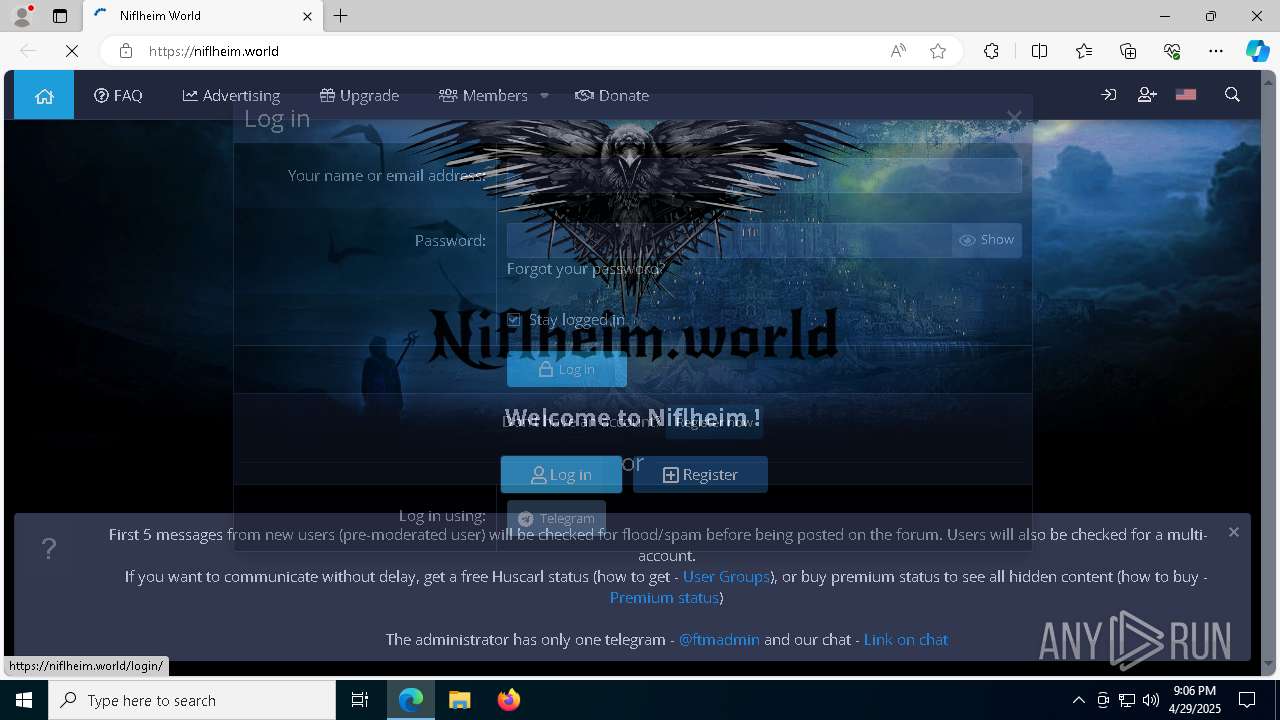This screenshot has width=1280, height=720.
Task: Select the Niflheim World tab
Action: click(202, 16)
